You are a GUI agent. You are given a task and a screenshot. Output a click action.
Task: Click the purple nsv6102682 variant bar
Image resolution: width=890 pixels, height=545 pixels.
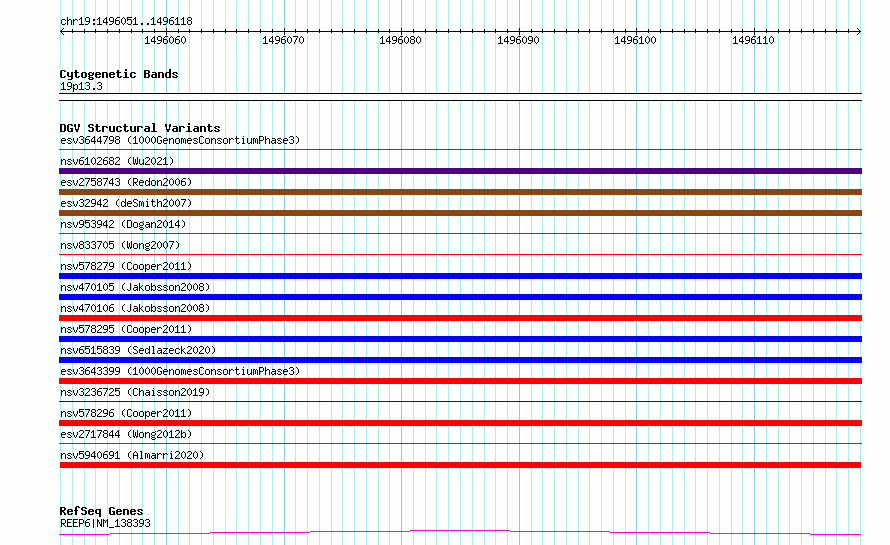[x=460, y=171]
